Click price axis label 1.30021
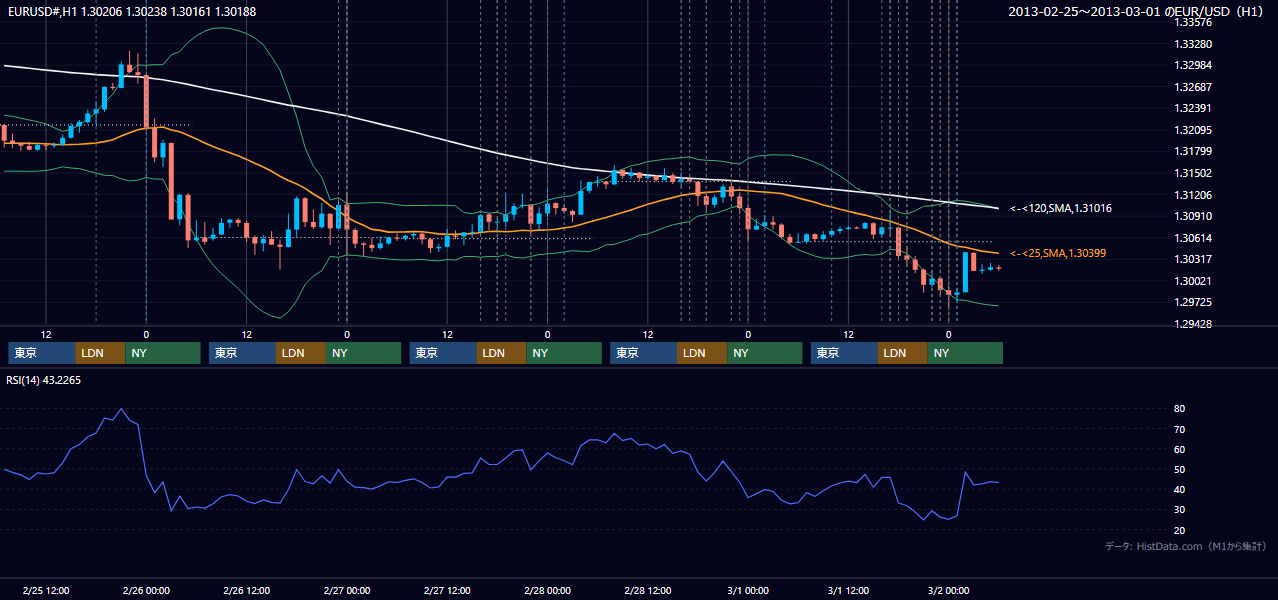 tap(1193, 281)
